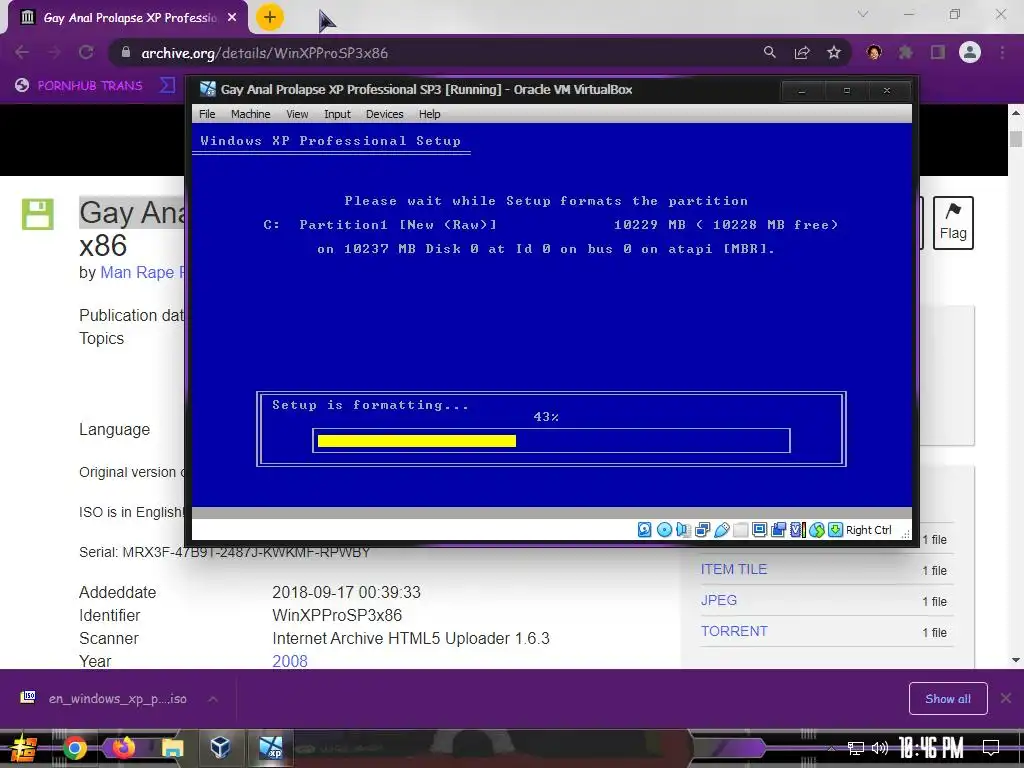Click the display monitor icon in VirtualBox status bar
This screenshot has width=1024, height=768.
coord(760,530)
